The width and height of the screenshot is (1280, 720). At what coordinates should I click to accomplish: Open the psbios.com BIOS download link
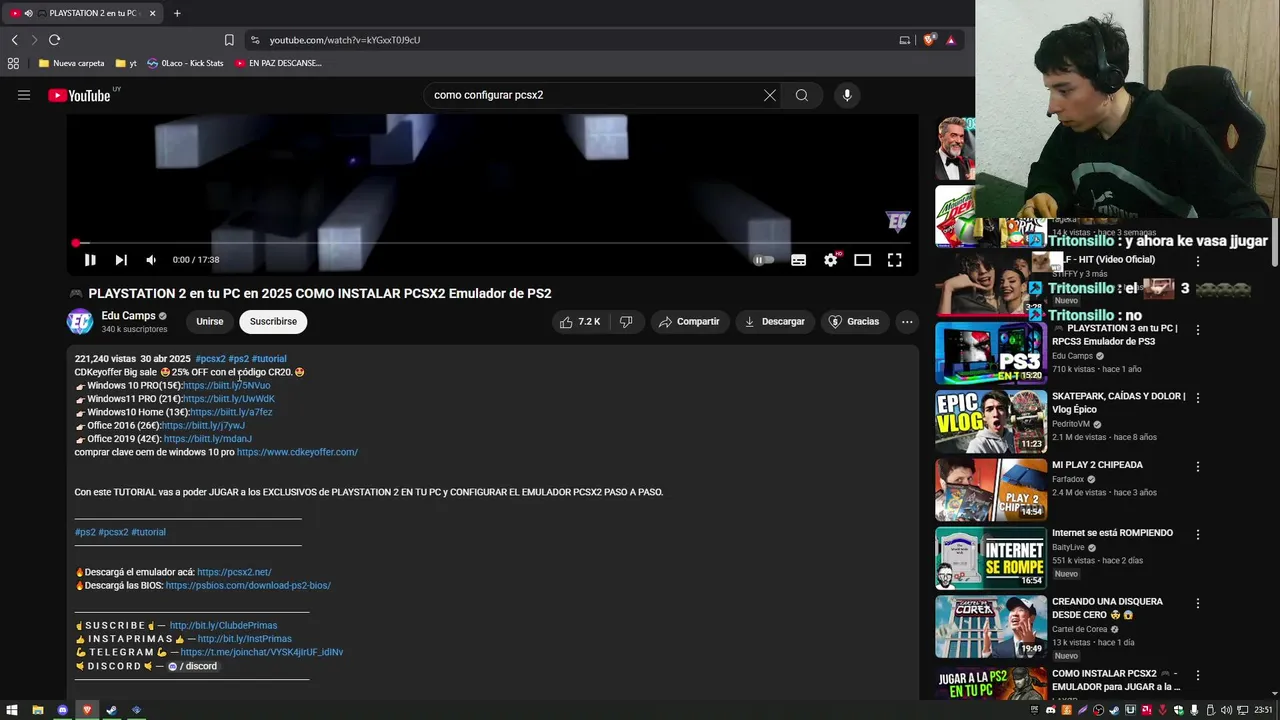coord(248,586)
